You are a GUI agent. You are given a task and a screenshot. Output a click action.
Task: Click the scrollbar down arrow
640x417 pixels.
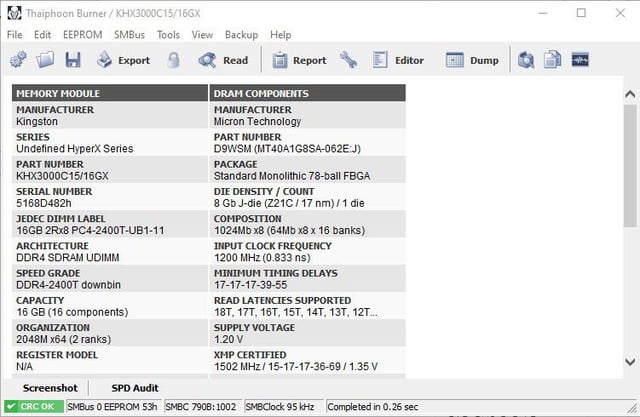point(630,362)
